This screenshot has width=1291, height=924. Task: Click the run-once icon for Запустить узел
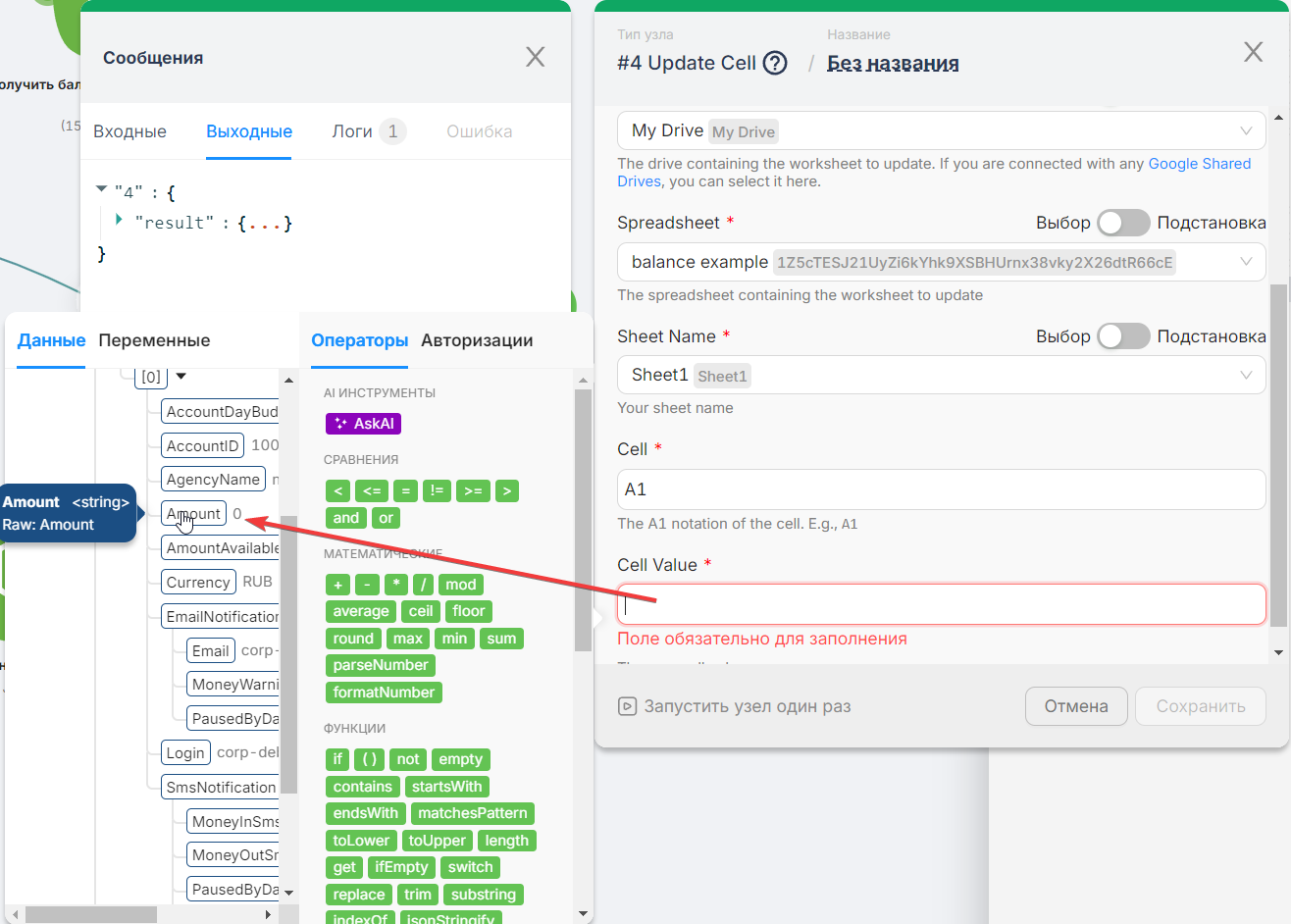tap(627, 706)
